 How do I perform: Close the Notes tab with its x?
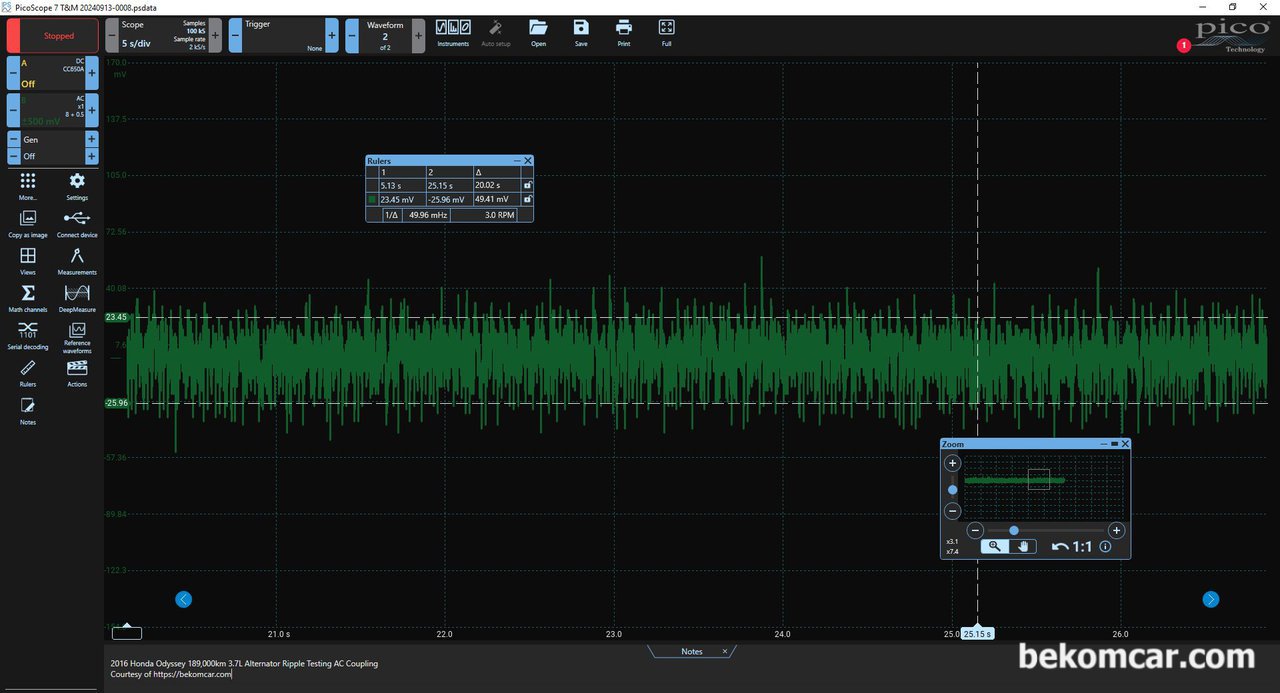(x=726, y=651)
